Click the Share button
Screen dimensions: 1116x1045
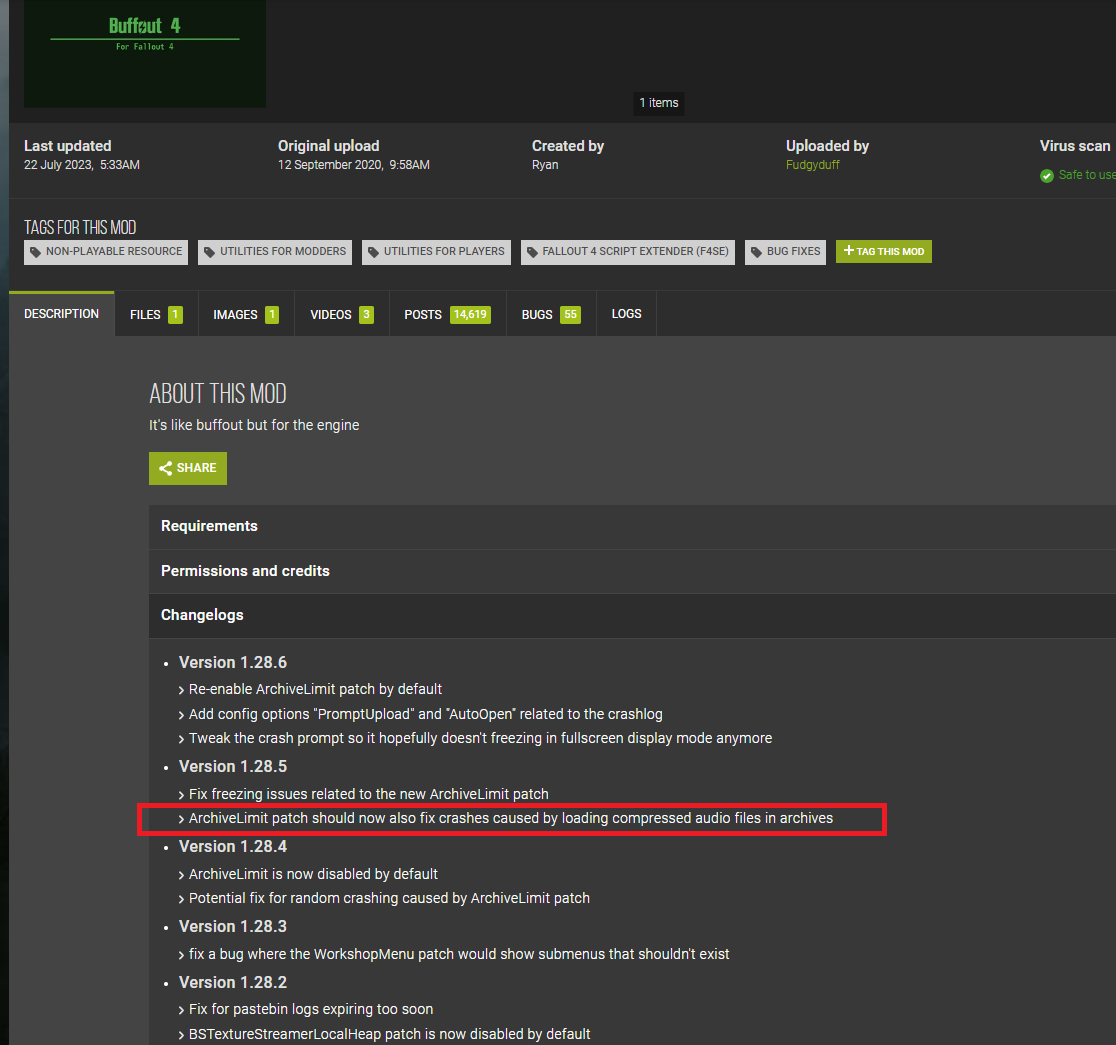(188, 468)
